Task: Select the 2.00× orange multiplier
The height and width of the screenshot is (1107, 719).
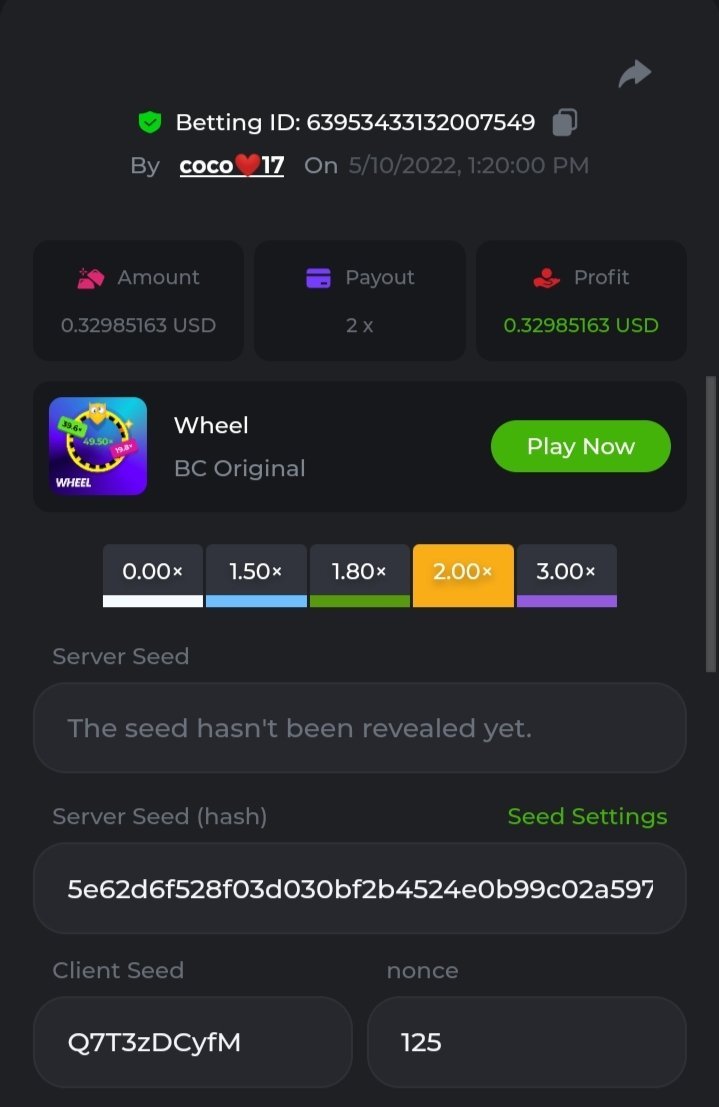Action: (x=463, y=574)
